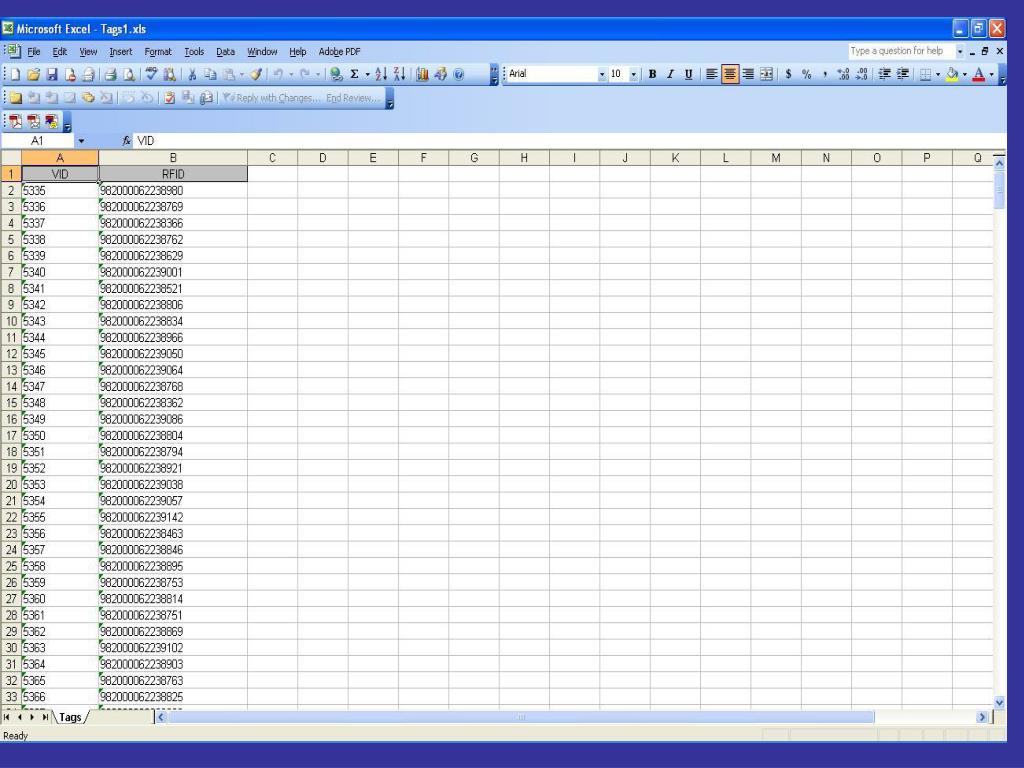
Task: Toggle Underline formatting
Action: point(688,74)
